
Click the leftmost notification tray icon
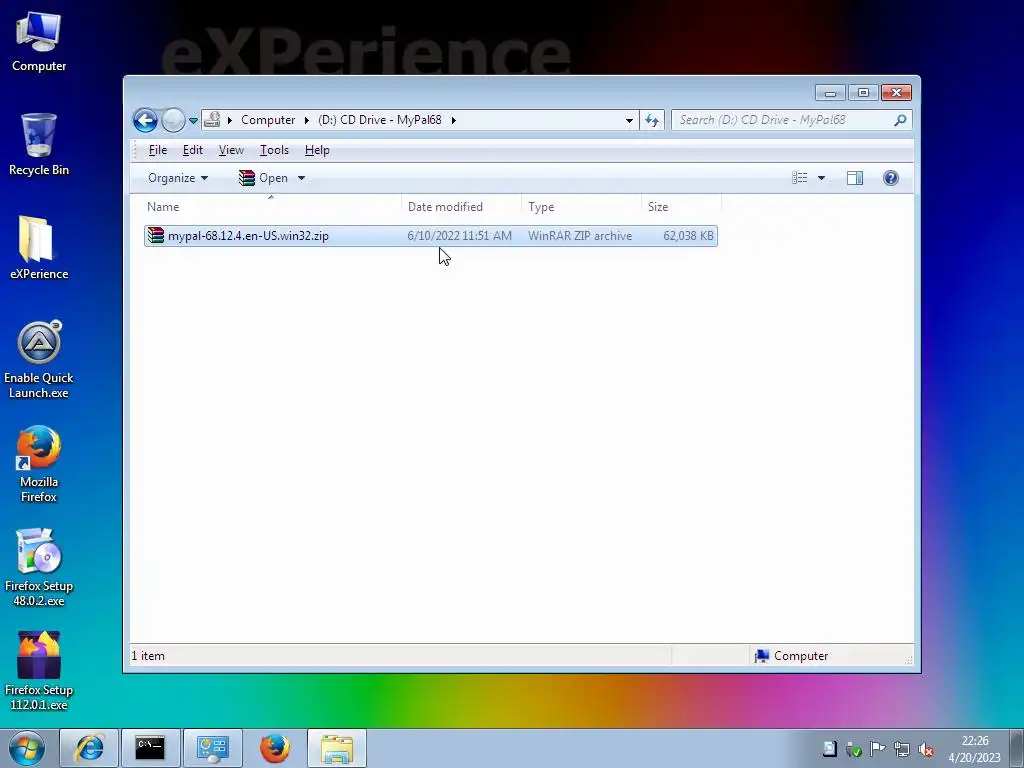[830, 749]
